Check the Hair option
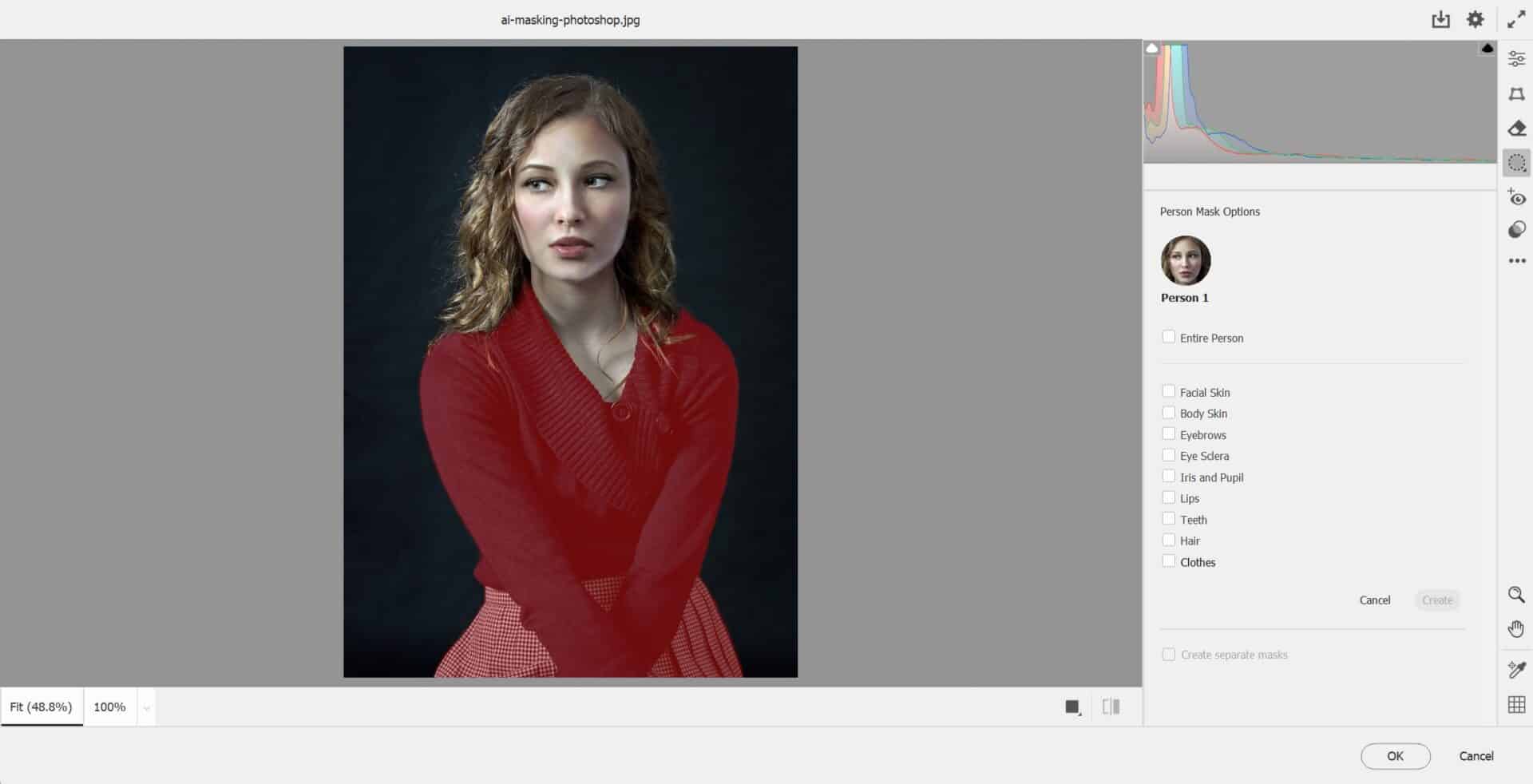 point(1169,540)
